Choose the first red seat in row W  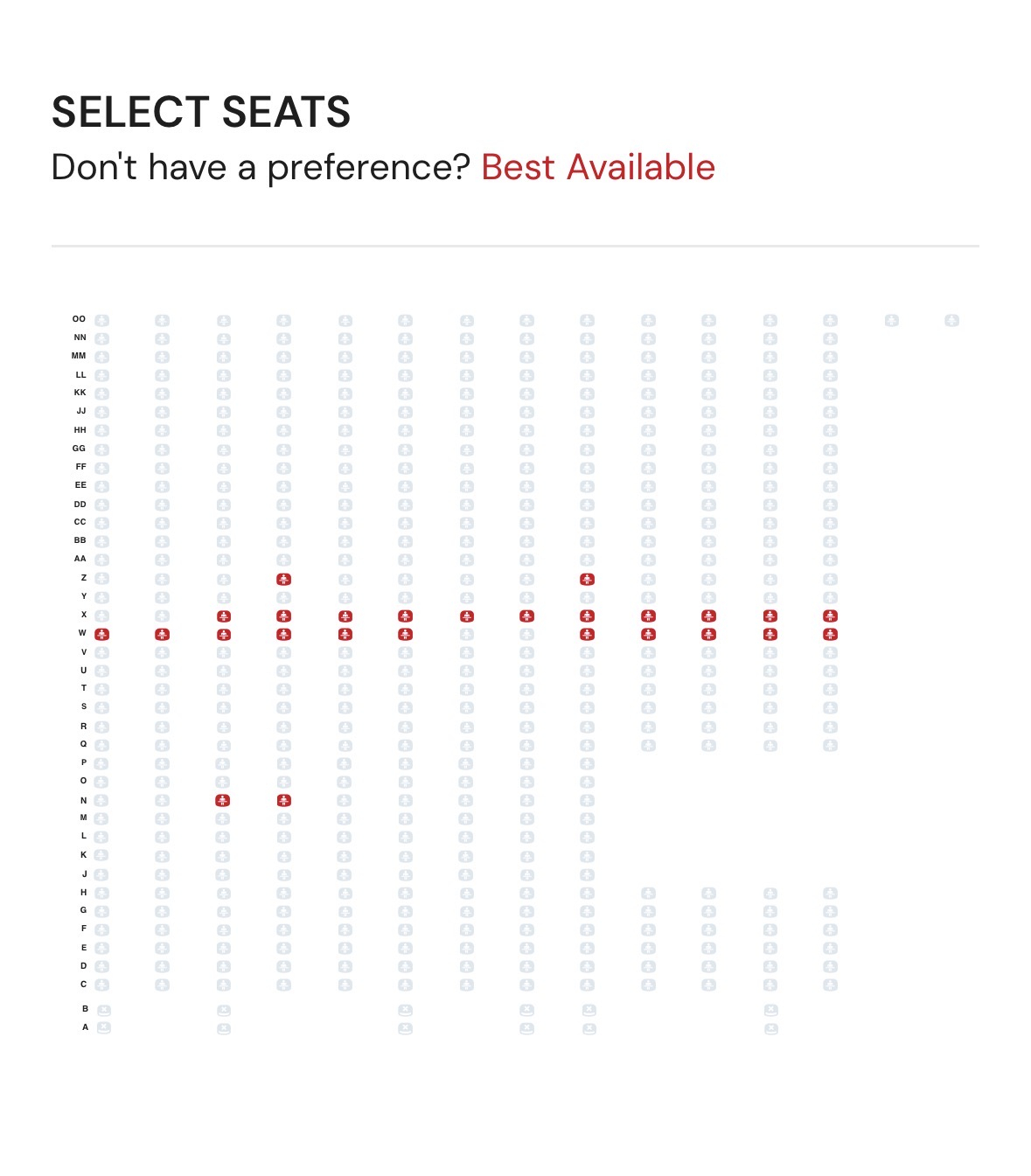101,634
